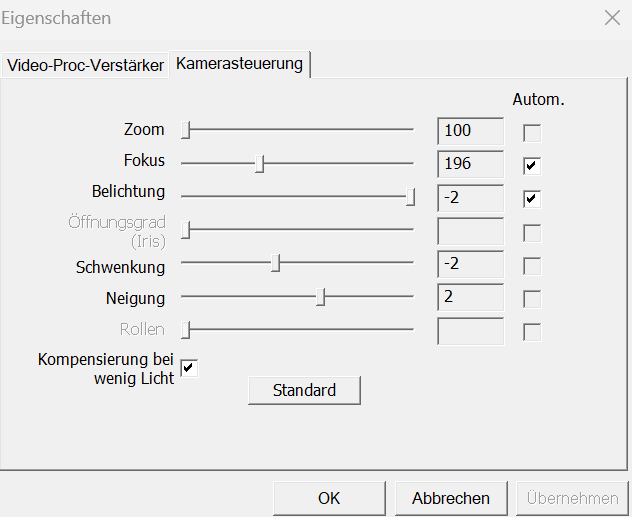Disable automatic Fokus checkbox
Screen dimensions: 632x517
[532, 165]
